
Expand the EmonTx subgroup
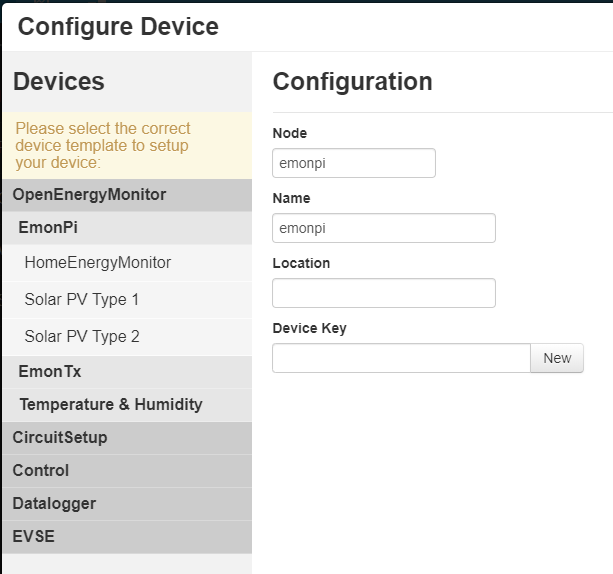(127, 371)
